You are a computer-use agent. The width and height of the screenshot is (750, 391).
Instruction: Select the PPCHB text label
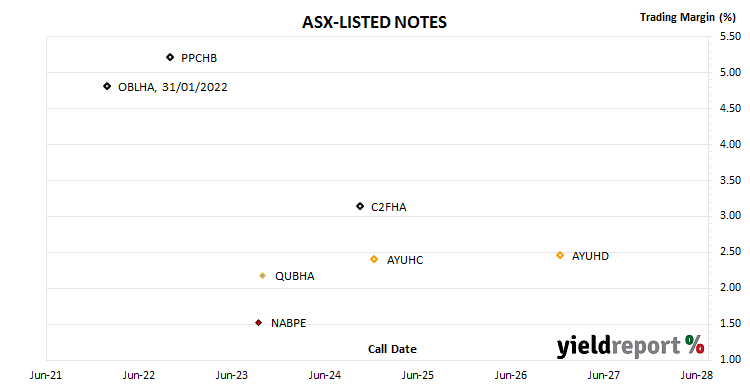199,58
